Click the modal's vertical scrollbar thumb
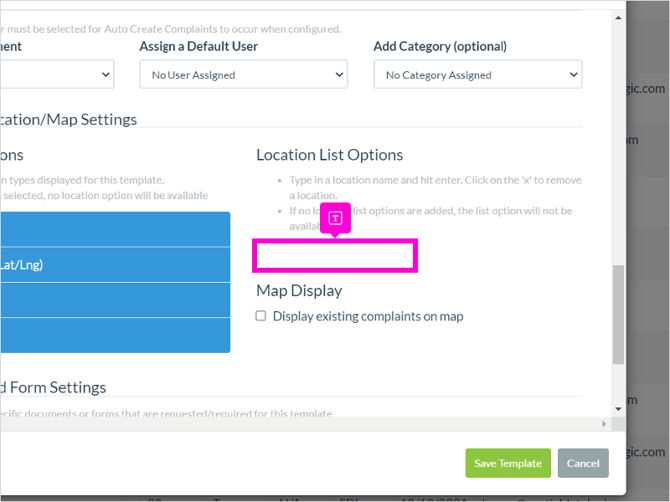 coord(618,314)
